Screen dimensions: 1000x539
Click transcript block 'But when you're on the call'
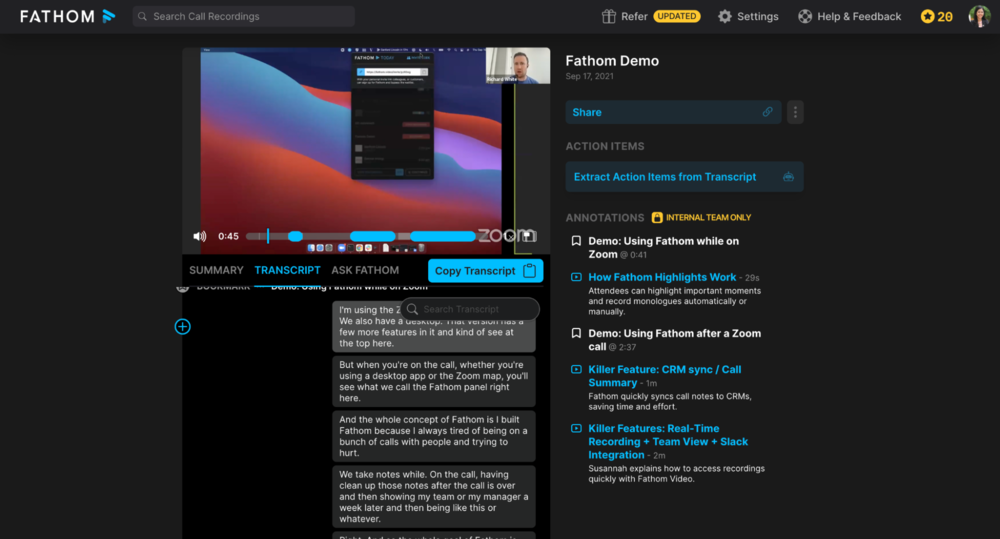click(x=434, y=381)
